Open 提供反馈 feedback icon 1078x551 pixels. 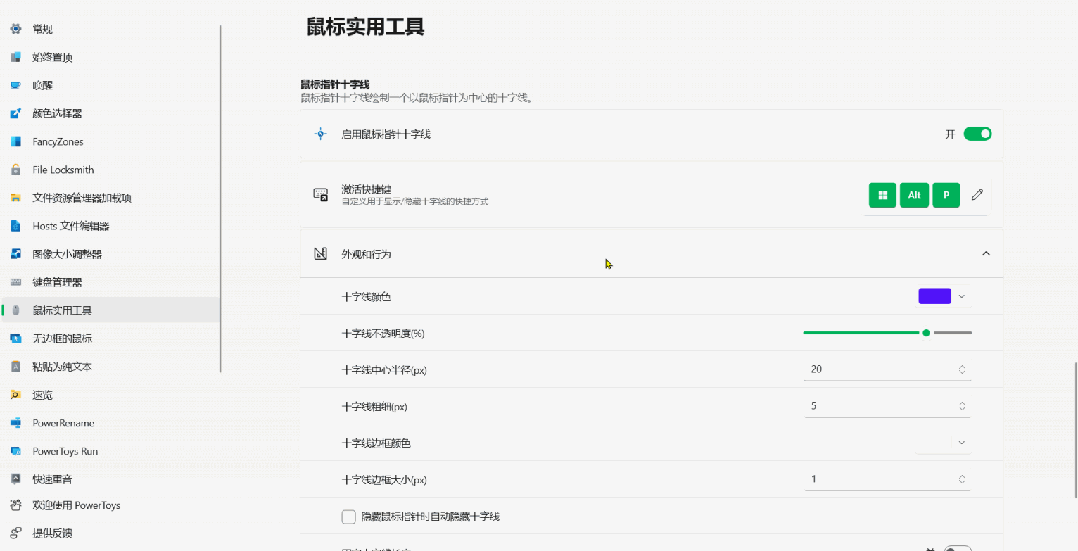(x=16, y=533)
